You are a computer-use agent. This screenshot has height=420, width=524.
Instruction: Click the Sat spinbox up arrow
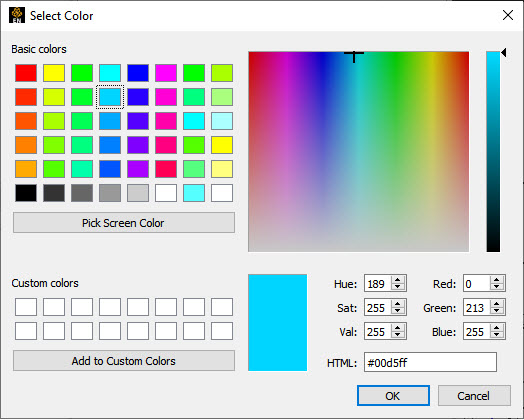(x=397, y=304)
